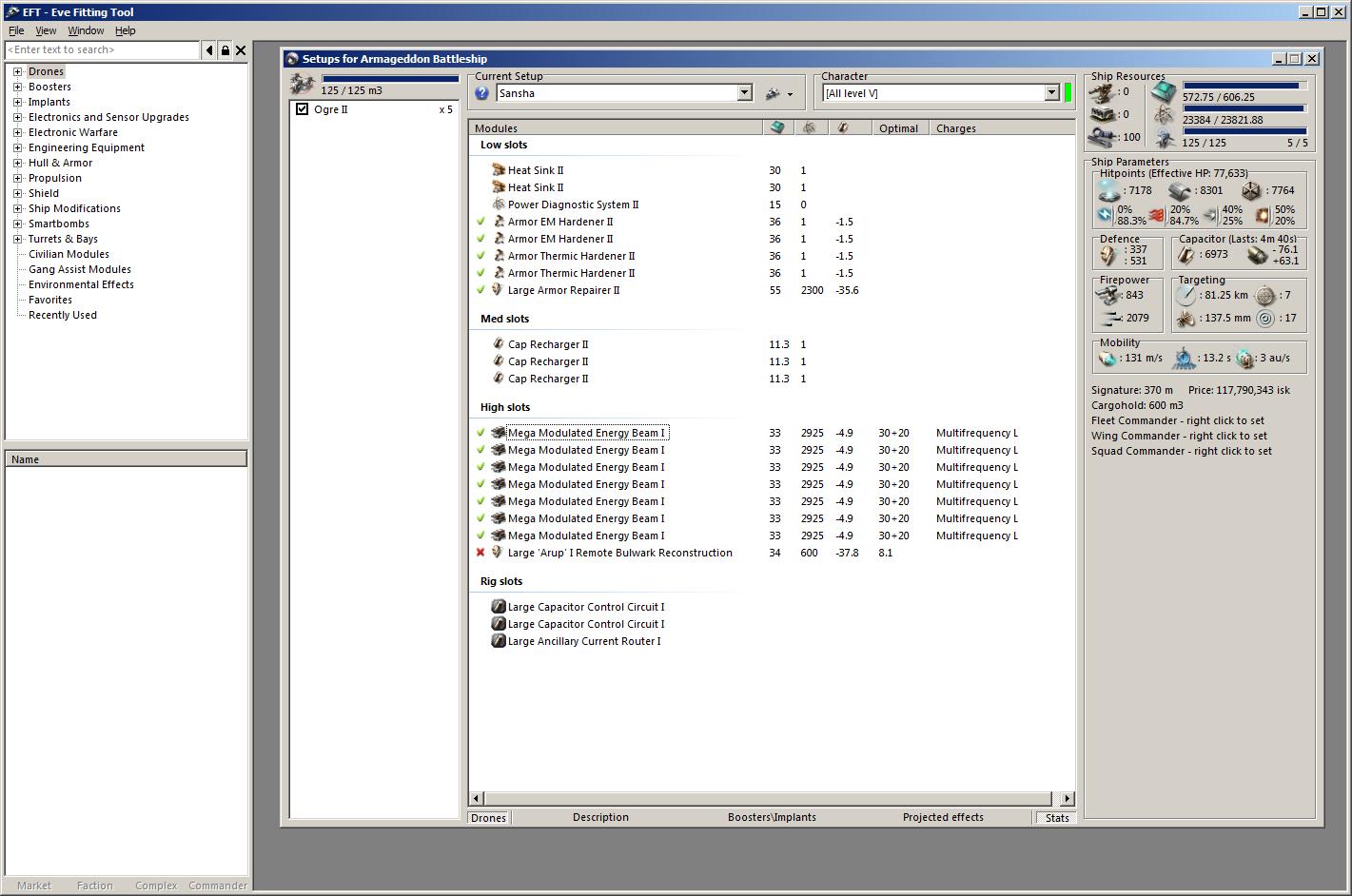This screenshot has height=896, width=1352.
Task: Click the turret hardpoints icon in Ship Resources
Action: [1104, 92]
